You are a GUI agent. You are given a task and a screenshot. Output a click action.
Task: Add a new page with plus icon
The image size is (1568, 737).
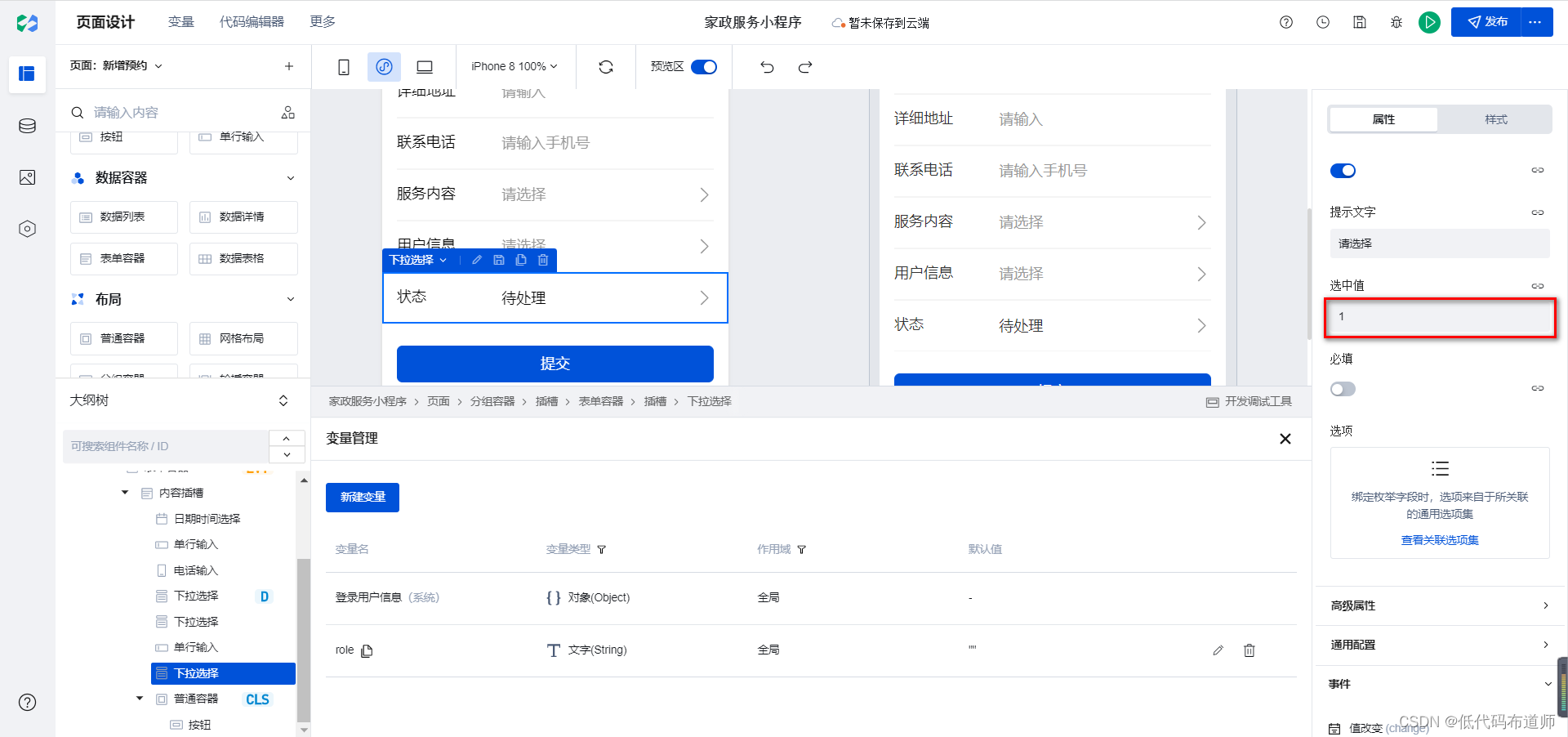289,66
